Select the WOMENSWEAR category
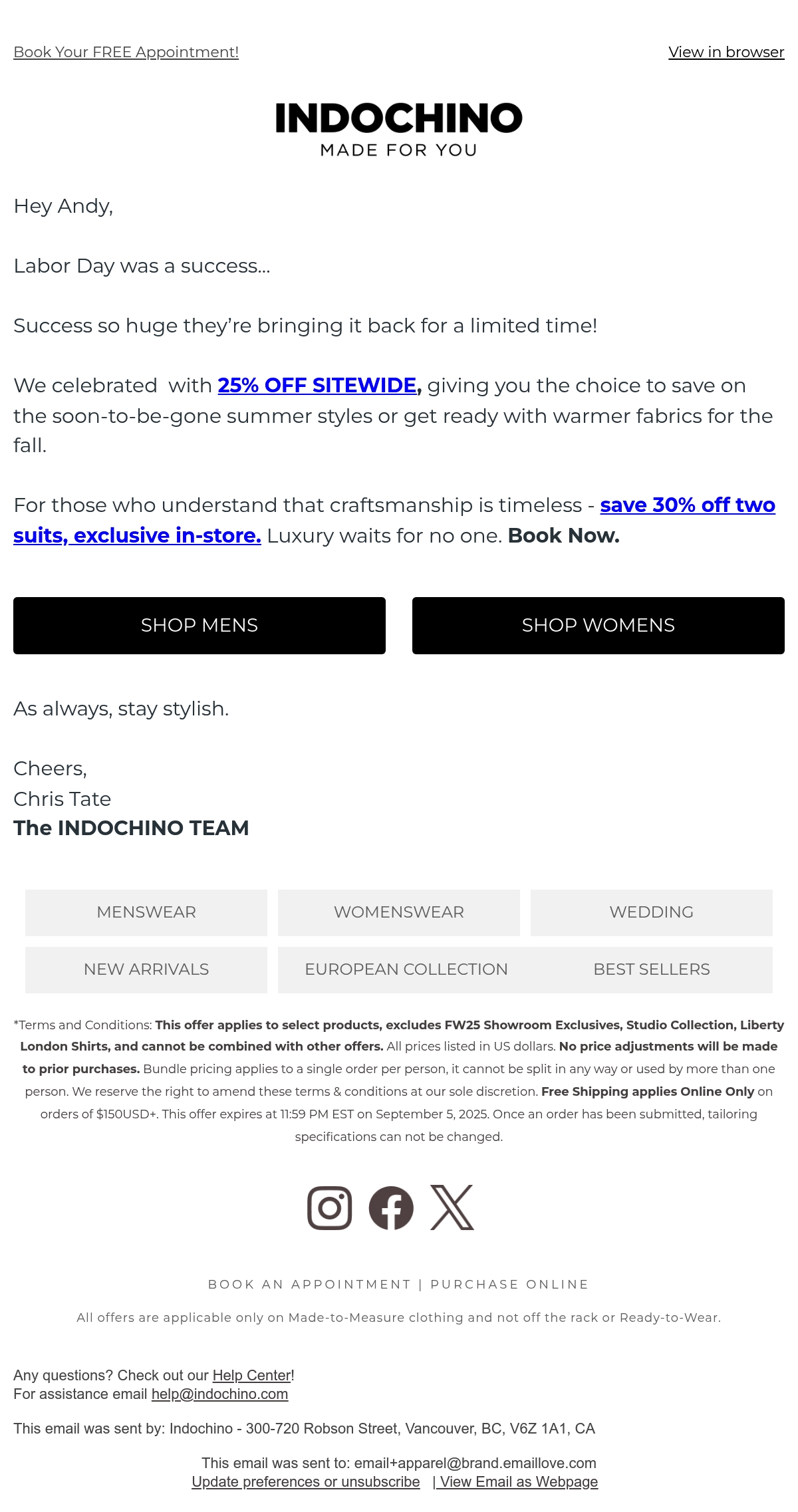Screen dimensions: 798x1512 399,912
